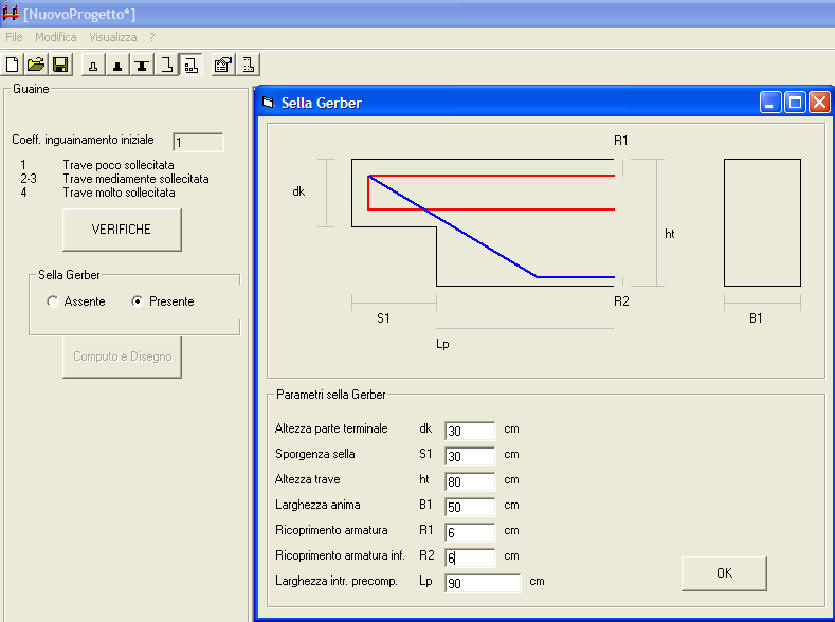This screenshot has width=835, height=622.
Task: Click the Altezza trave ht input field
Action: click(470, 481)
